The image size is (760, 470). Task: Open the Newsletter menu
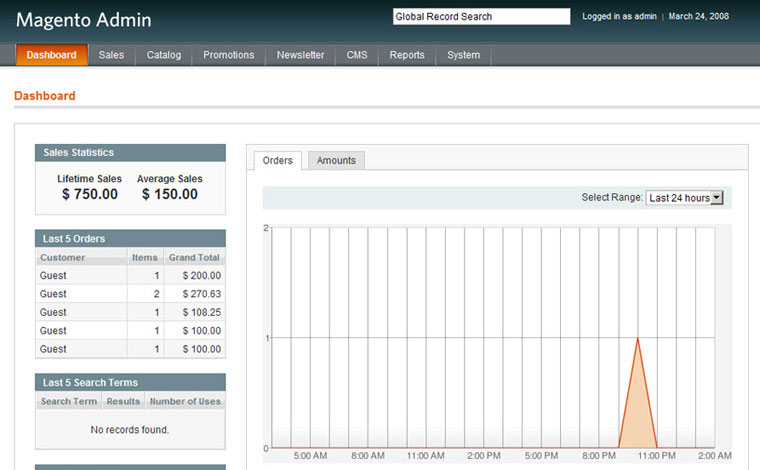(301, 55)
